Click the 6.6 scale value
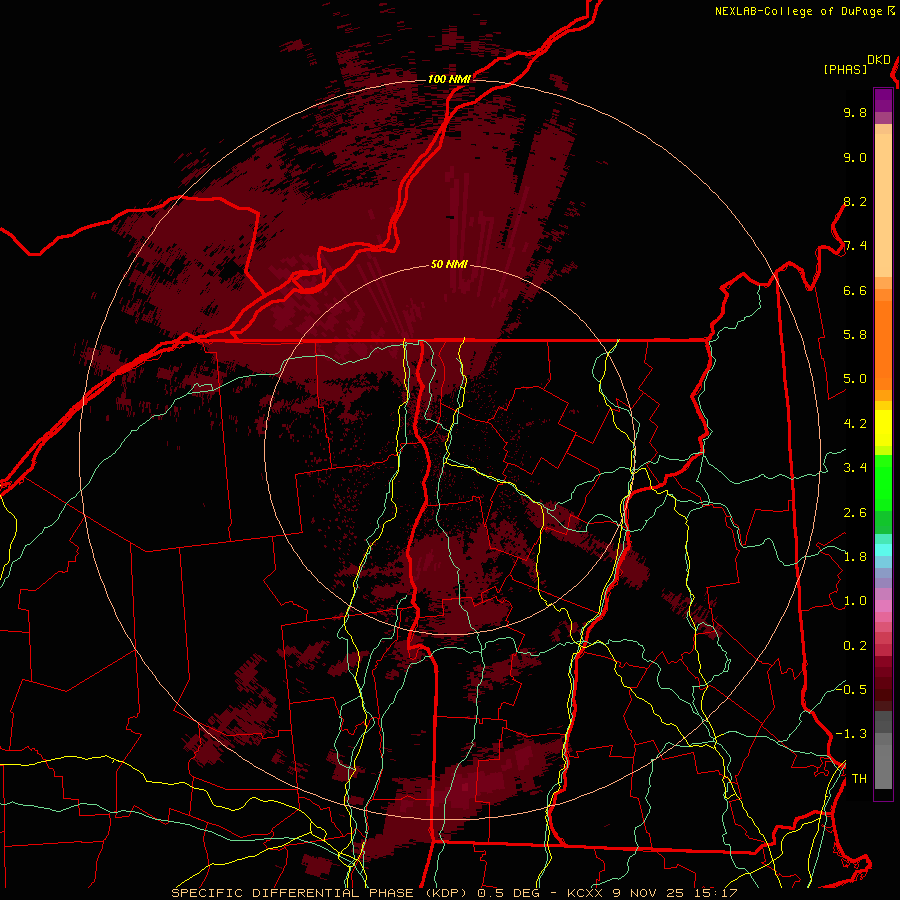Image resolution: width=900 pixels, height=900 pixels. (x=855, y=290)
